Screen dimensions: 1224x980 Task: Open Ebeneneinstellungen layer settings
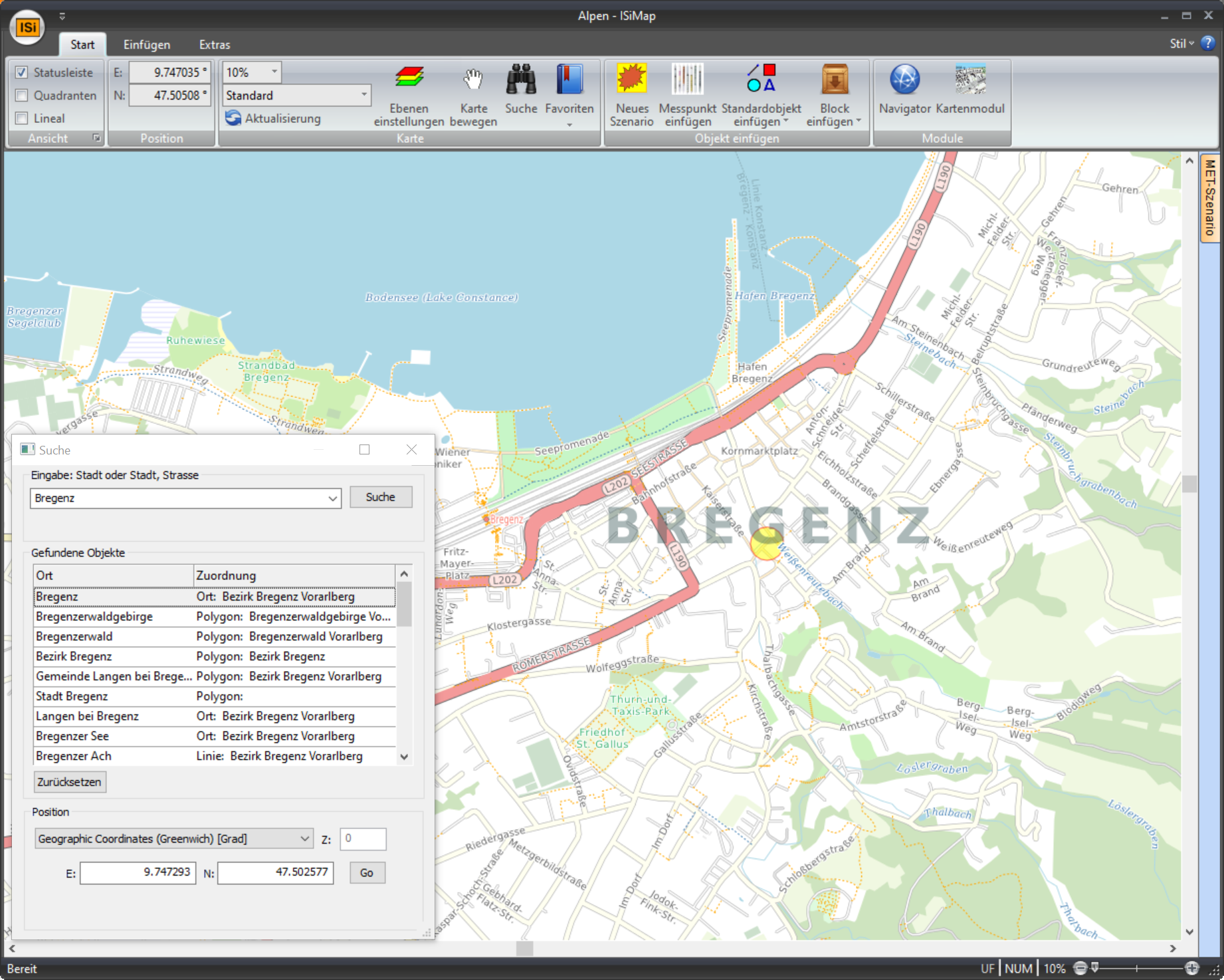pos(409,95)
